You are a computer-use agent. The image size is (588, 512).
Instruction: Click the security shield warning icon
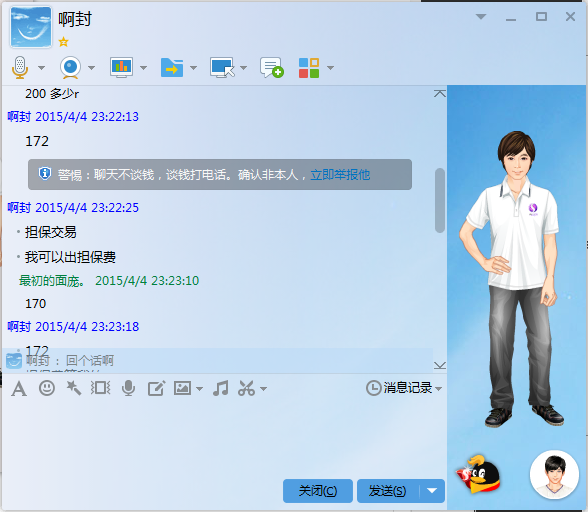click(45, 174)
